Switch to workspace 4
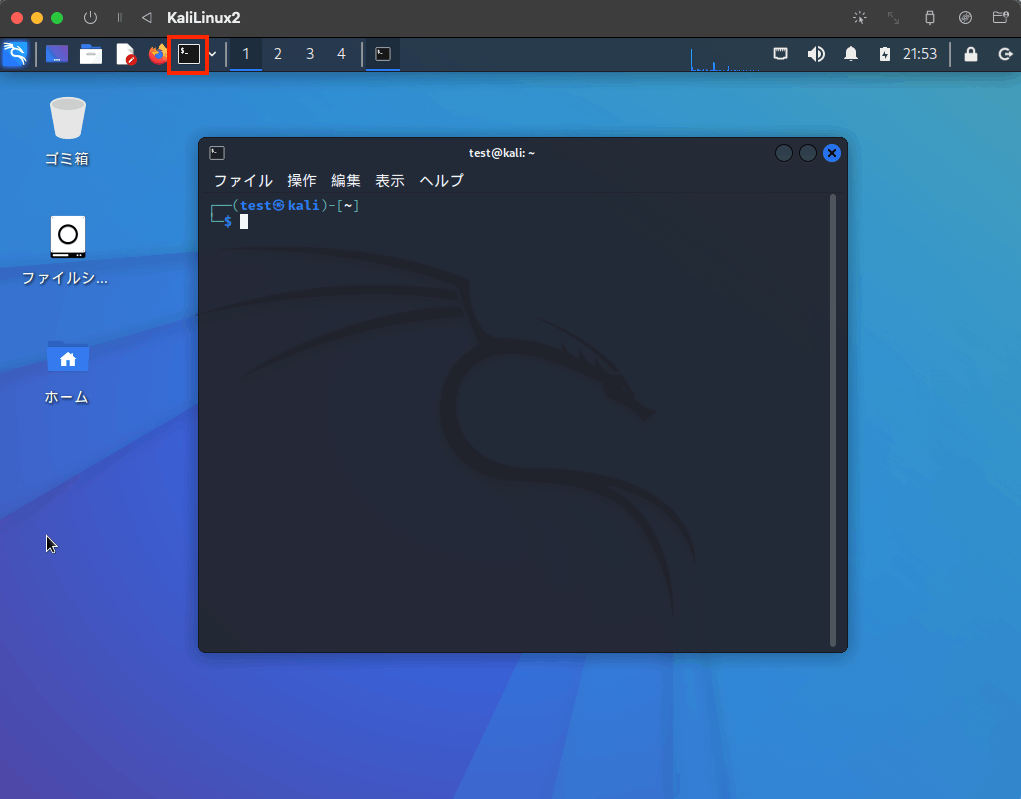The width and height of the screenshot is (1021, 799). coord(341,54)
